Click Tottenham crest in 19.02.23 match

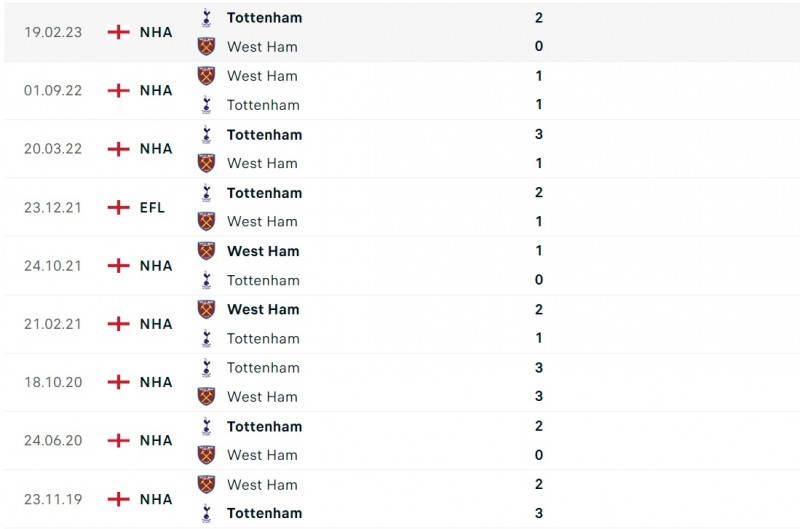(206, 17)
